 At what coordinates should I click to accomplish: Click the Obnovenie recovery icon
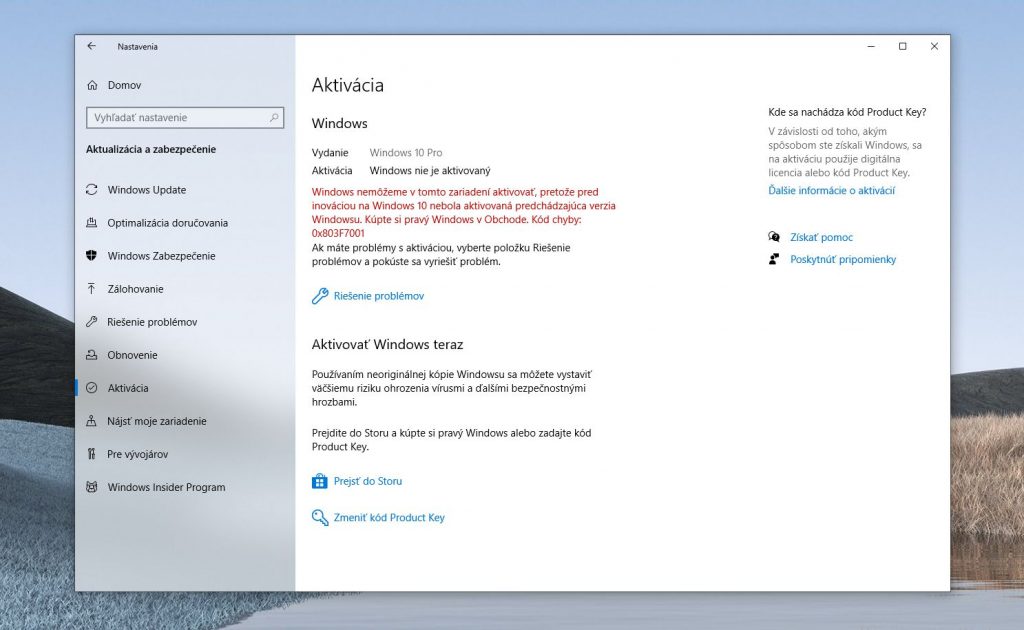91,354
